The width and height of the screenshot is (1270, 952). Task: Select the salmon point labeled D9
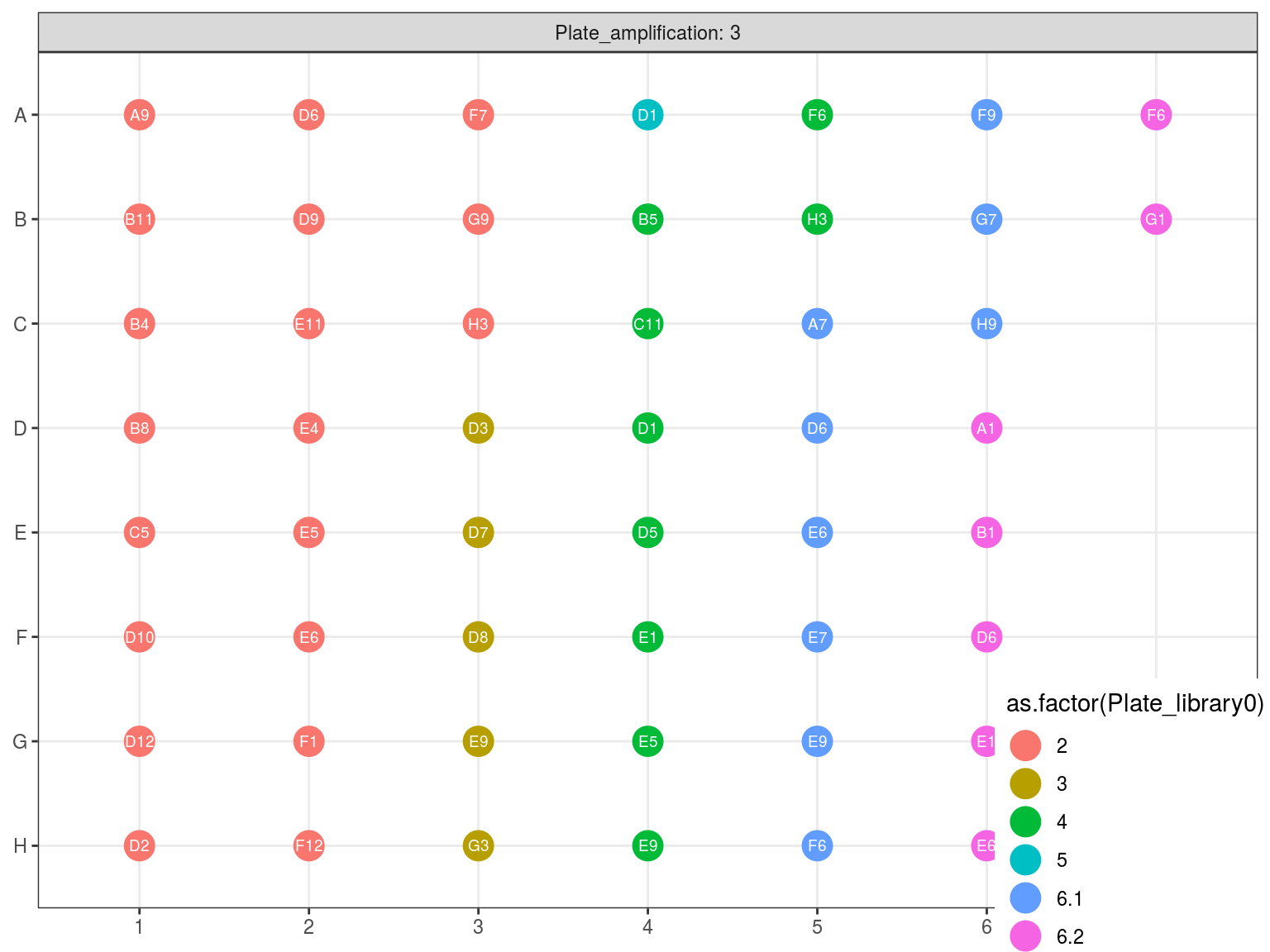pyautogui.click(x=308, y=220)
